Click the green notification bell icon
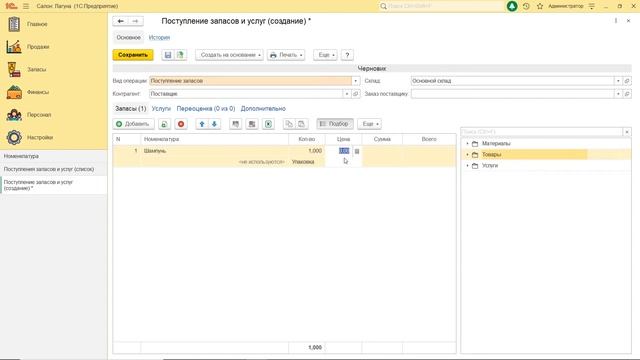The height and width of the screenshot is (360, 640). 512,6
